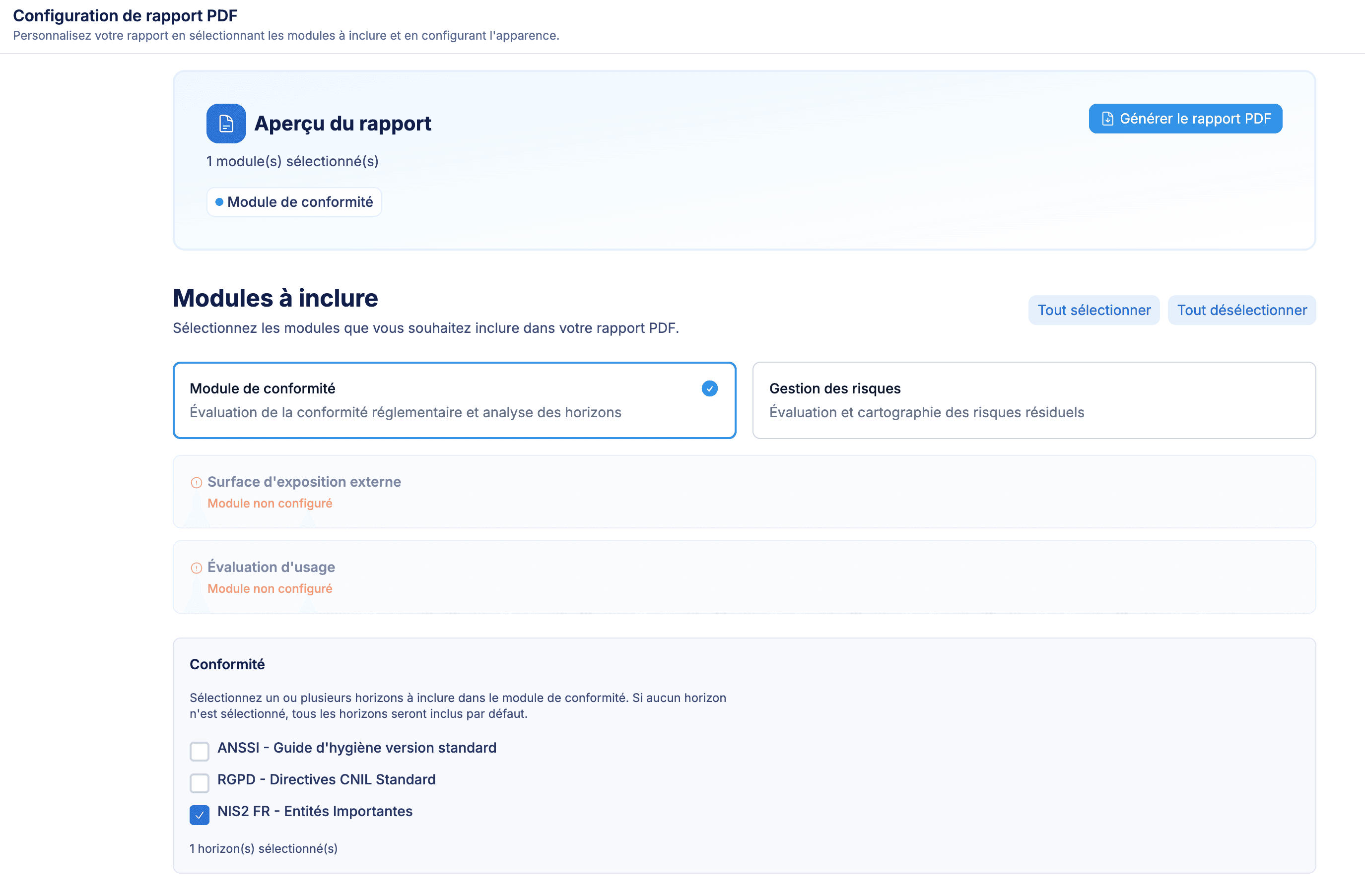Click the document icon beside Aperçu du rapport
The height and width of the screenshot is (896, 1365).
(225, 123)
